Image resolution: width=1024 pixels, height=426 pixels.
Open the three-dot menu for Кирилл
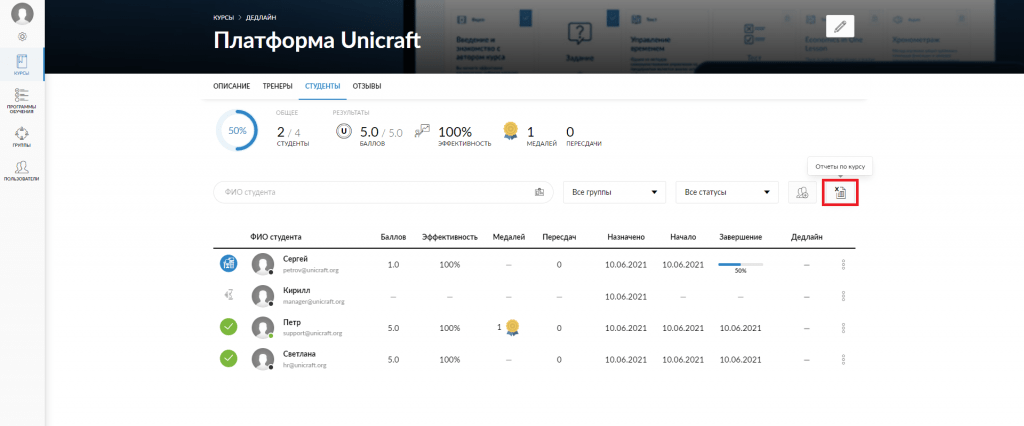click(843, 296)
